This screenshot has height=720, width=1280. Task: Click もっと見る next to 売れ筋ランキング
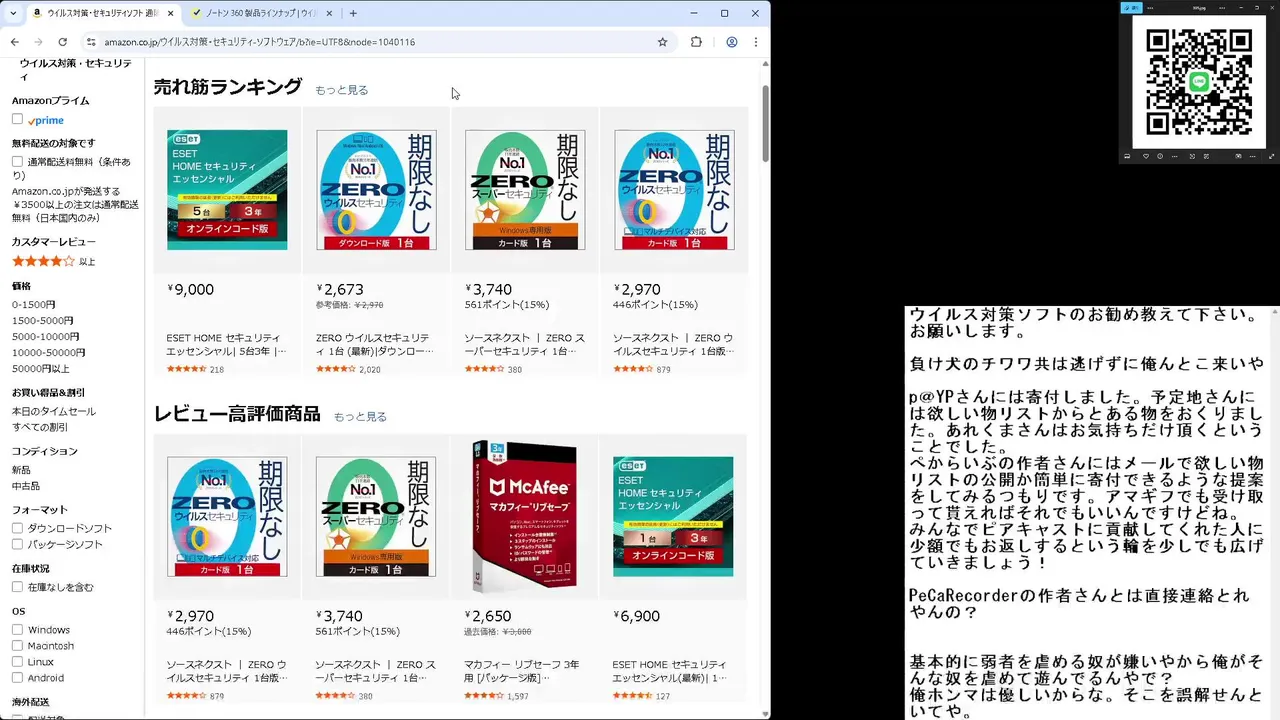[x=342, y=90]
